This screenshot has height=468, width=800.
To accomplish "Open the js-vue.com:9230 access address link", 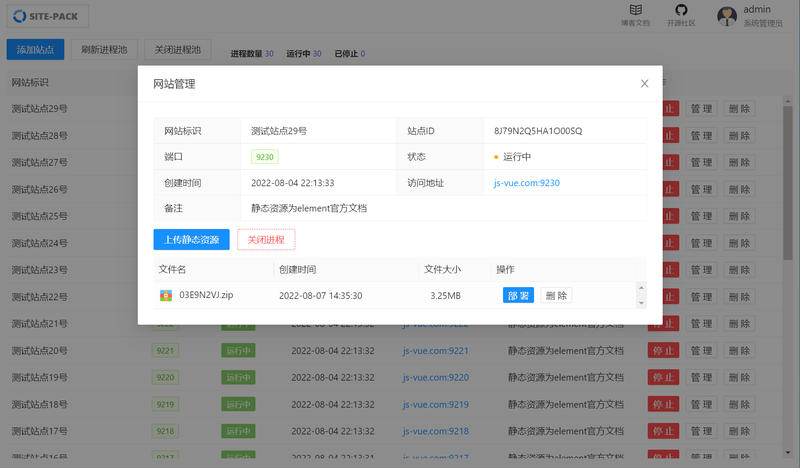I will pyautogui.click(x=527, y=183).
